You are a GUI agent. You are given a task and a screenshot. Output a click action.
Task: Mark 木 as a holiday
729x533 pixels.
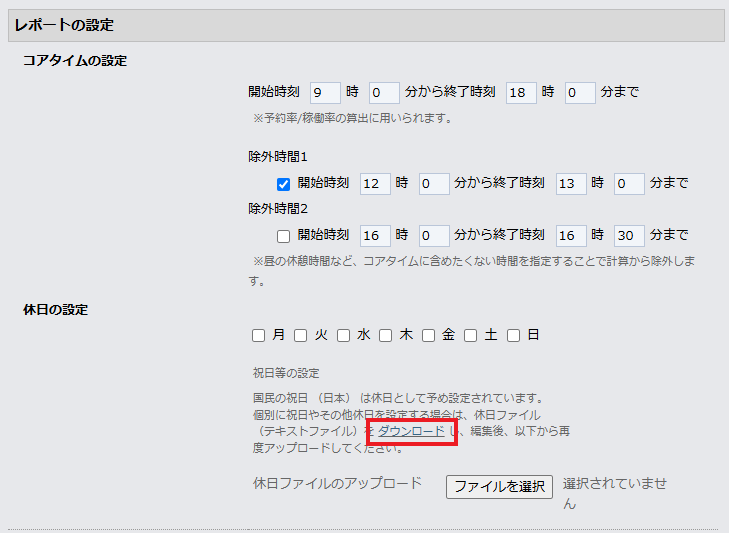pos(386,336)
